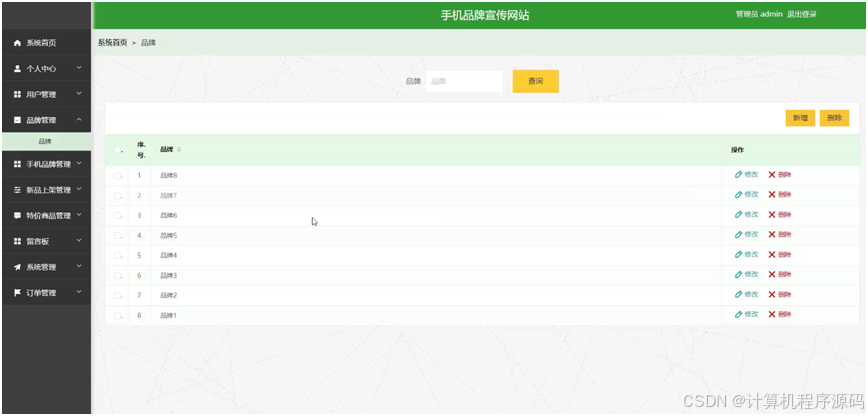This screenshot has height=416, width=868.
Task: Click the edit pencil icon for 品牌6
Action: tap(738, 214)
